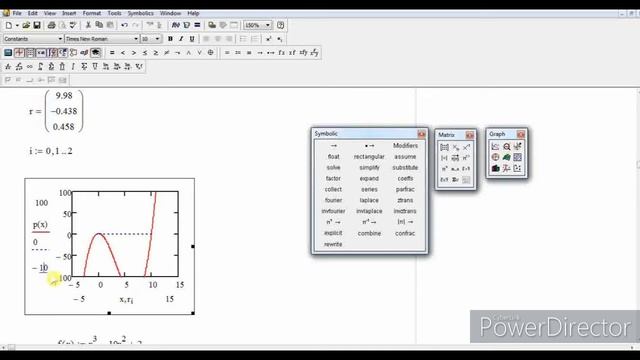Click substitute keyword in Symbolic palette
640x360 pixels.
click(x=405, y=168)
